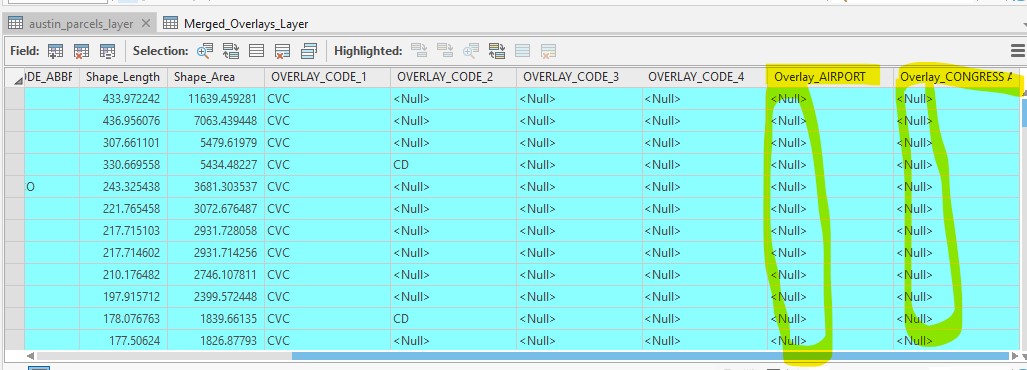1027x370 pixels.
Task: Click the row selector for the 243.325438 row
Action: (x=14, y=187)
